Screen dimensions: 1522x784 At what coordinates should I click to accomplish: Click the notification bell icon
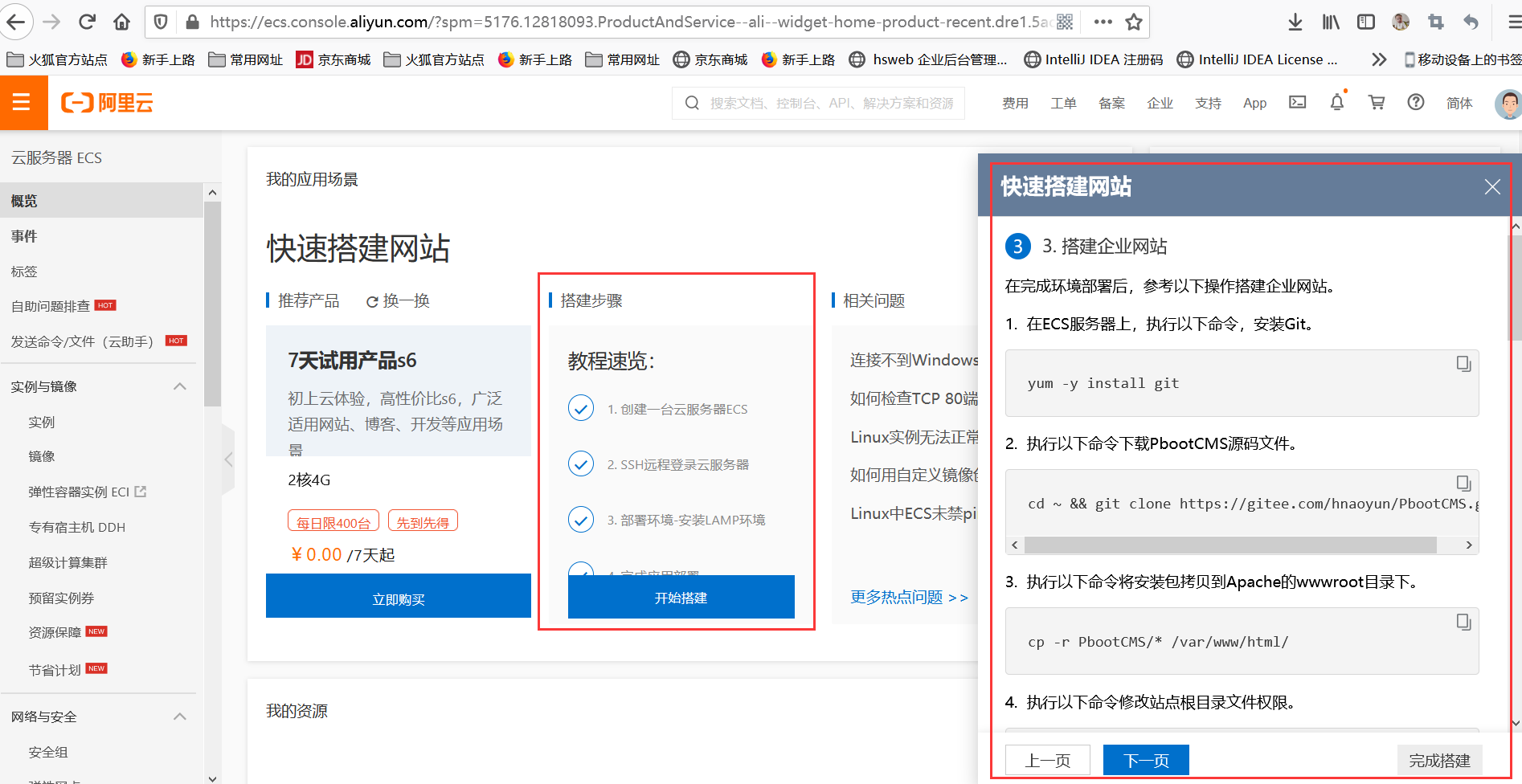click(x=1336, y=103)
